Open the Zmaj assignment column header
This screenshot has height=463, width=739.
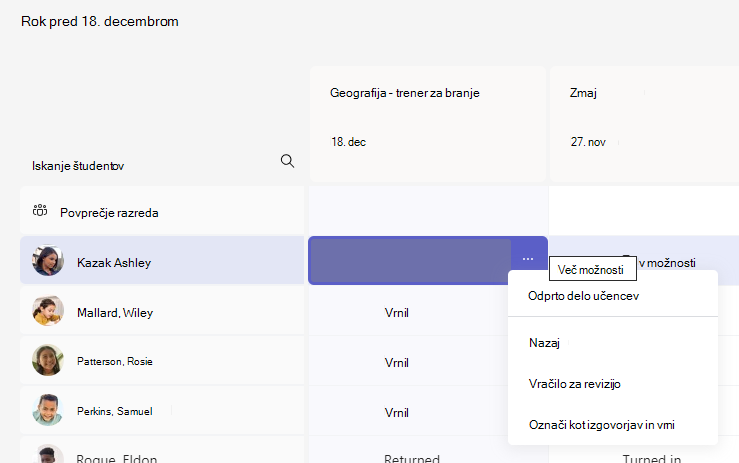tap(644, 124)
